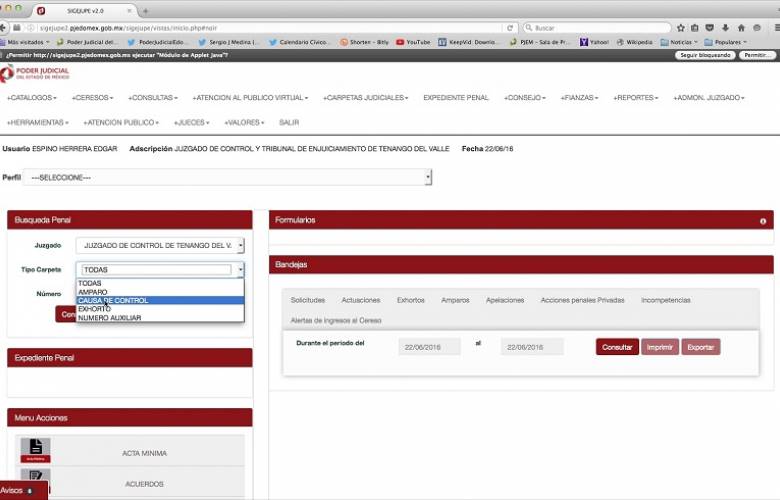Screen dimensions: 780x500
Task: Click the Firefox bookmark star icon
Action: (x=681, y=28)
